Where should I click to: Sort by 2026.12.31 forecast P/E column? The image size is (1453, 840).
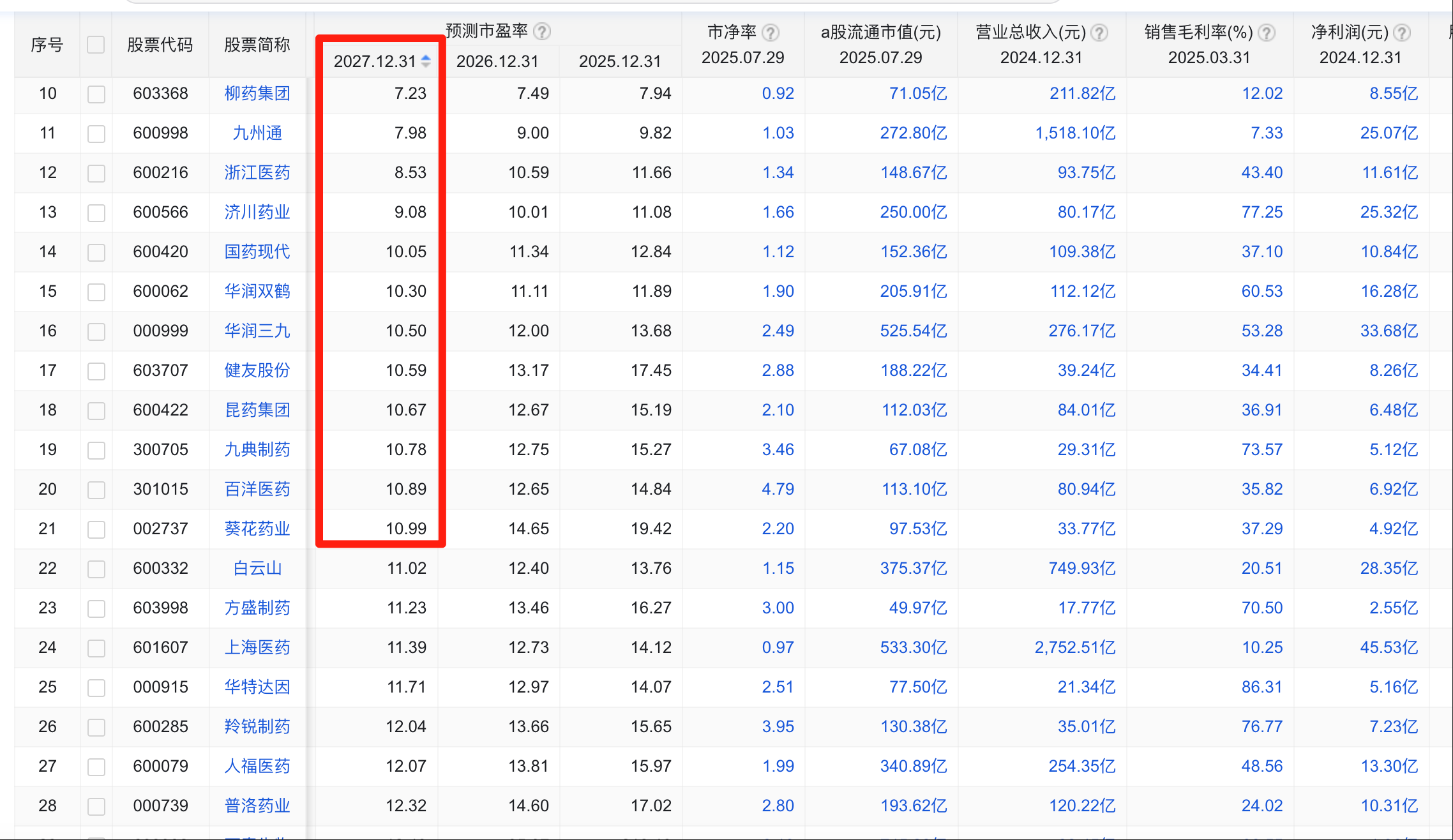(497, 61)
